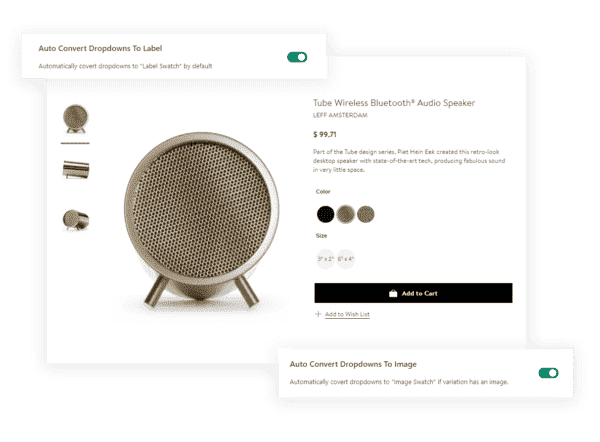The width and height of the screenshot is (600, 442).
Task: Select the angled-view speaker thumbnail
Action: pyautogui.click(x=76, y=220)
